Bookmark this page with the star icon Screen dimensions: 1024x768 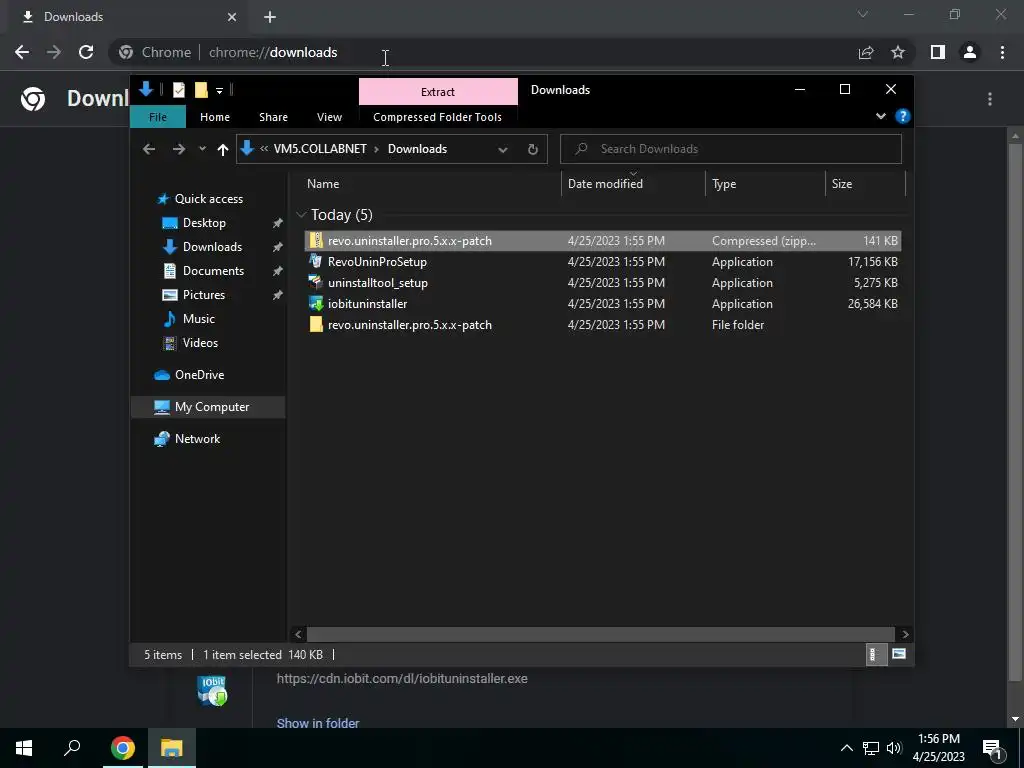pyautogui.click(x=899, y=52)
